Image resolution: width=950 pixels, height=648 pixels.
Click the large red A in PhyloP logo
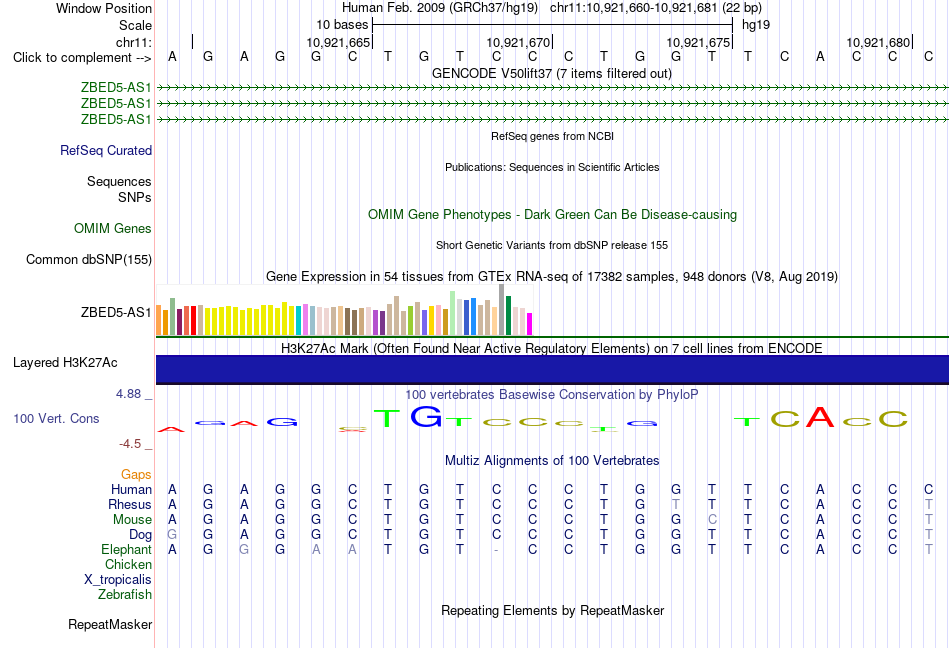click(x=820, y=417)
